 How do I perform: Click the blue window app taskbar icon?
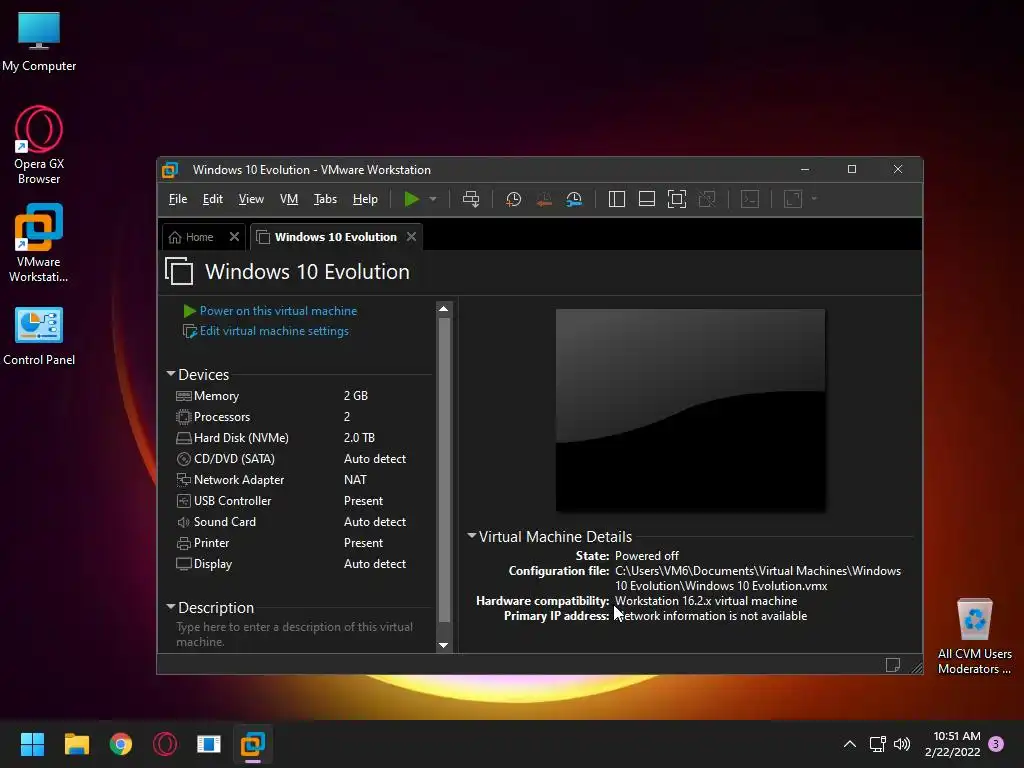(209, 744)
